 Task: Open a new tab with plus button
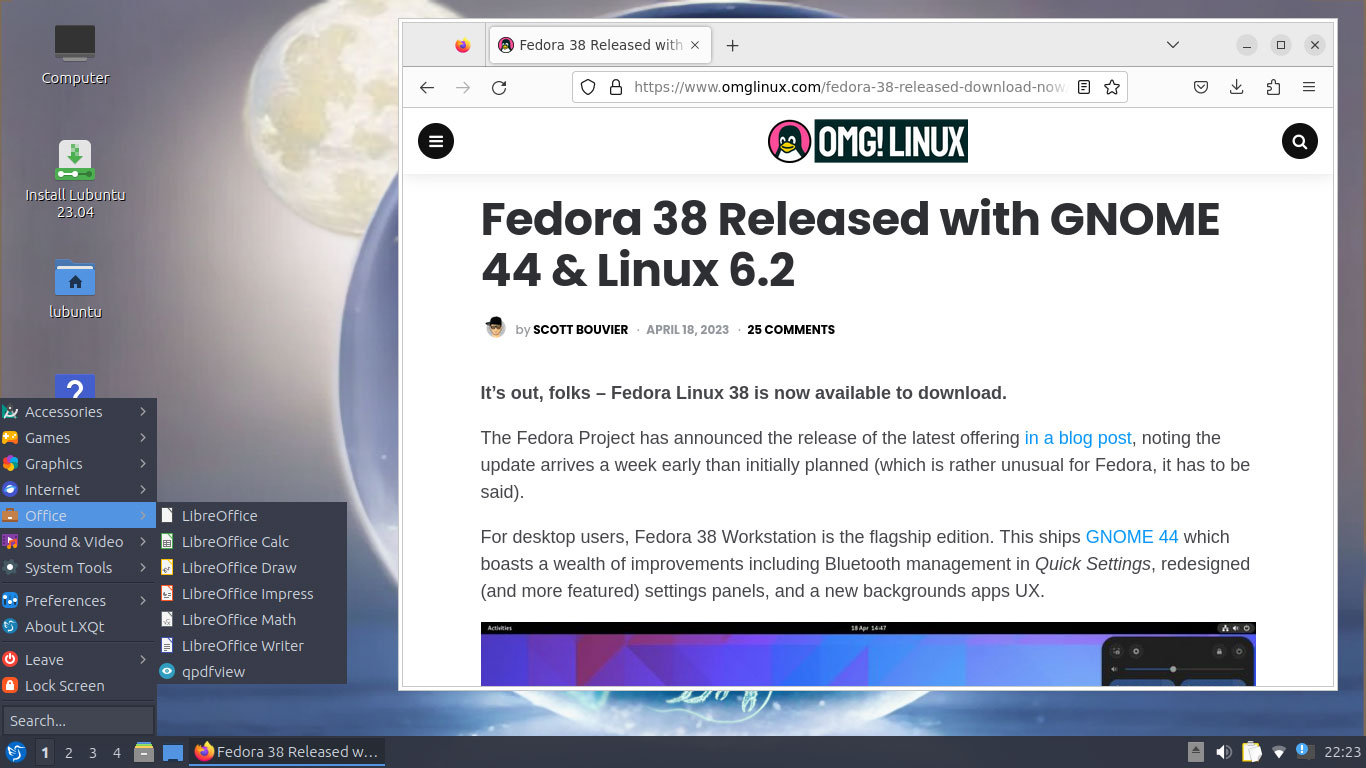click(x=732, y=45)
